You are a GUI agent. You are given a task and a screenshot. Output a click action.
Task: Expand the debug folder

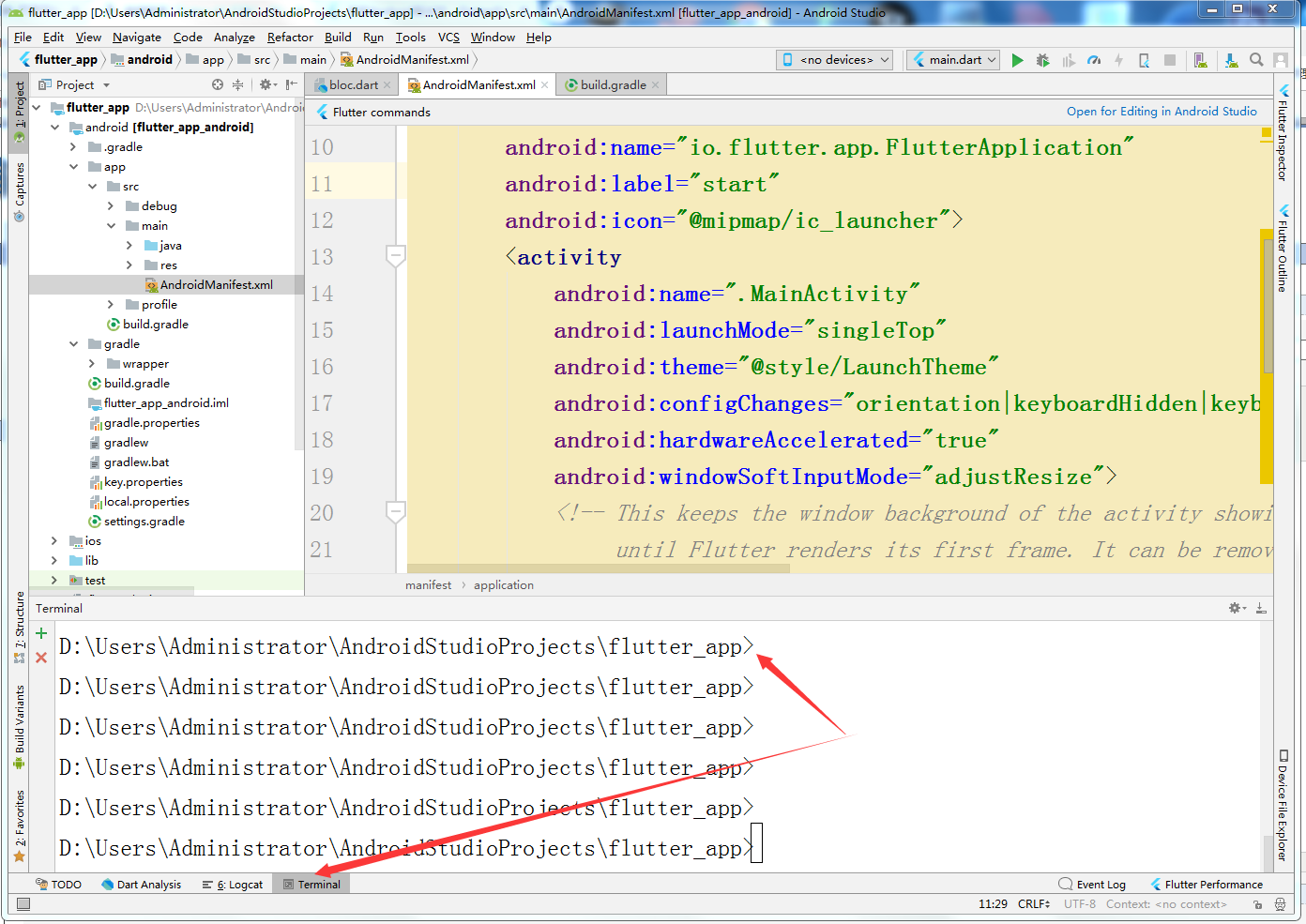point(111,206)
